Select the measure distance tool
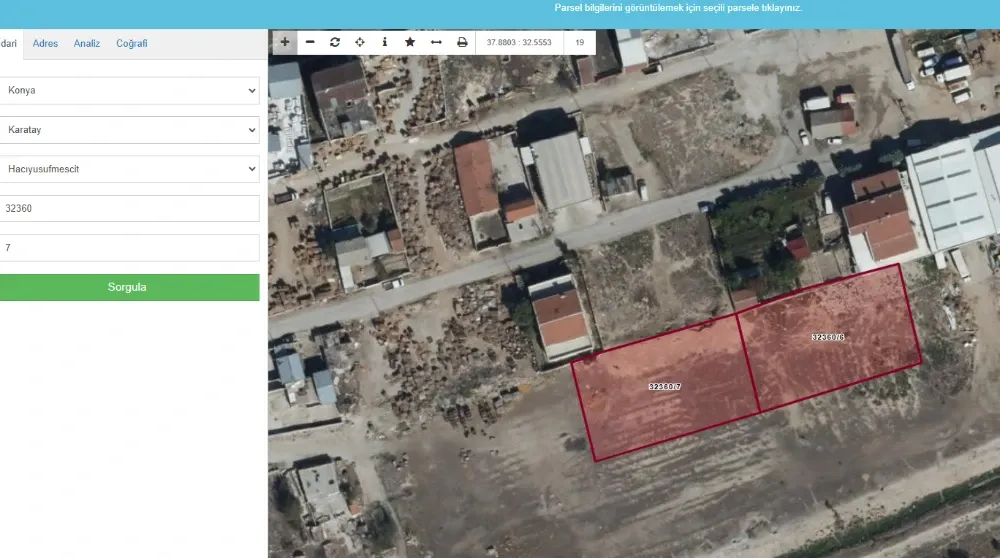Image resolution: width=1000 pixels, height=558 pixels. [436, 42]
